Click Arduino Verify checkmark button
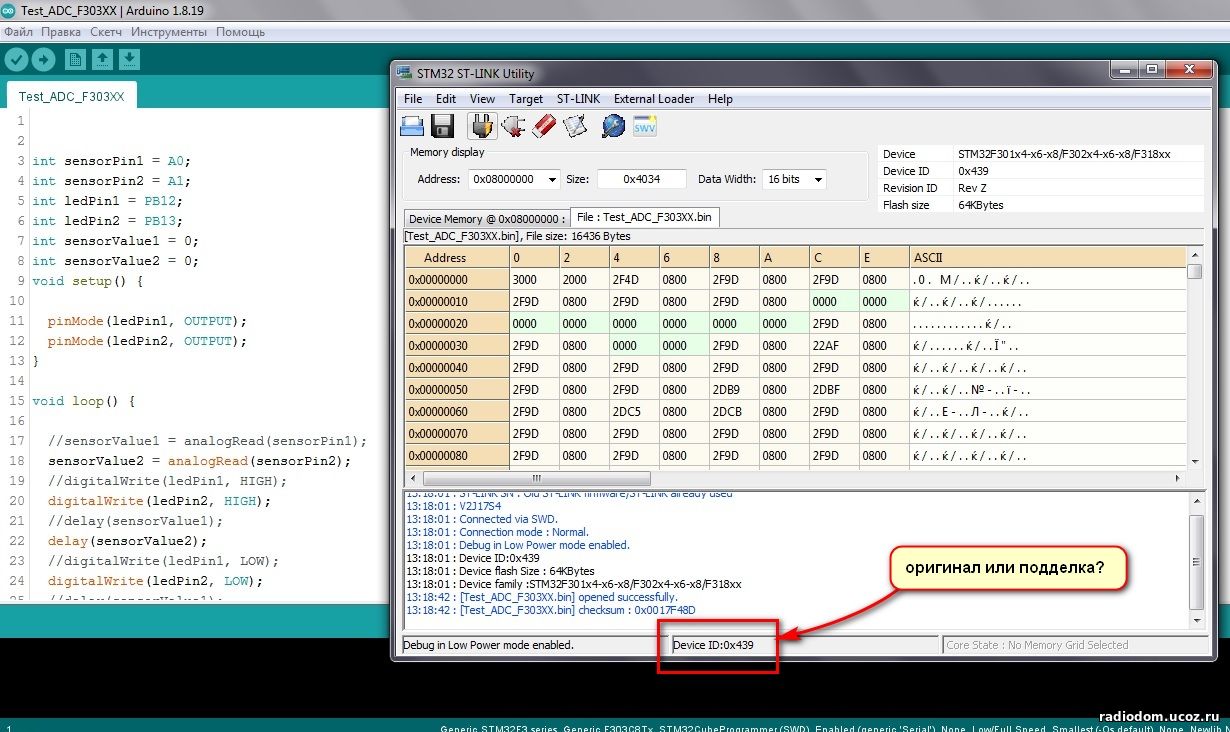 pyautogui.click(x=16, y=59)
